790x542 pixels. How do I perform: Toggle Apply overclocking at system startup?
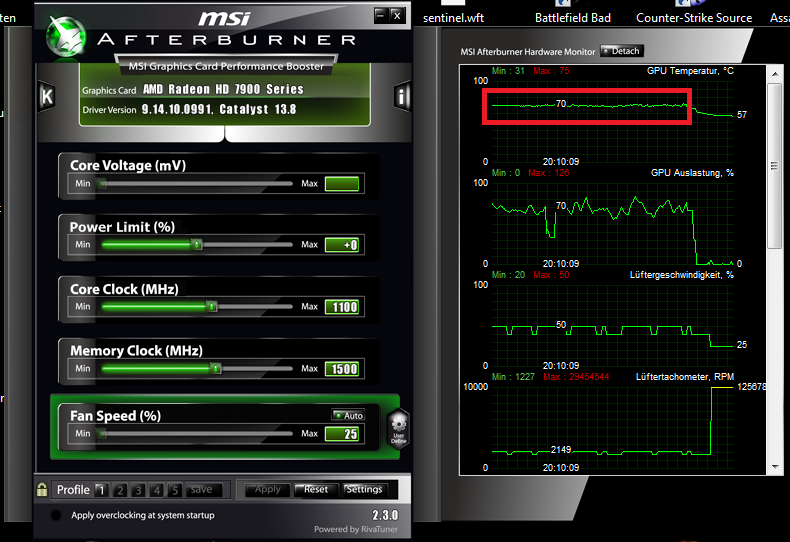click(x=56, y=515)
